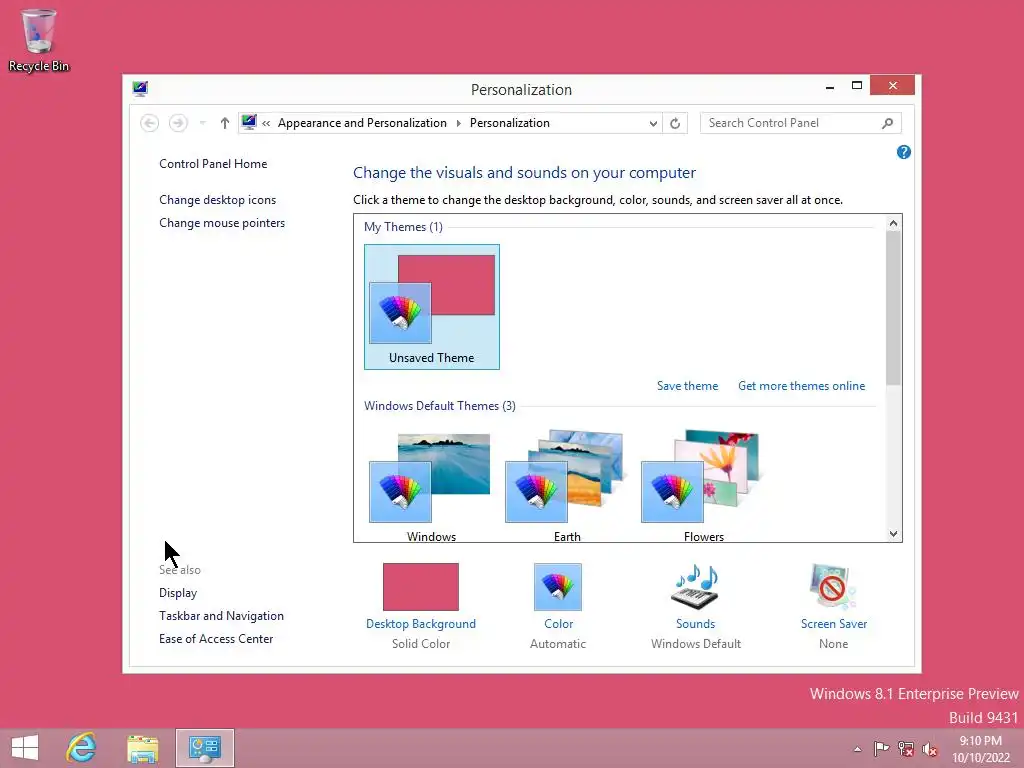
Task: Open Appearance and Personalization breadcrumb
Action: [362, 123]
